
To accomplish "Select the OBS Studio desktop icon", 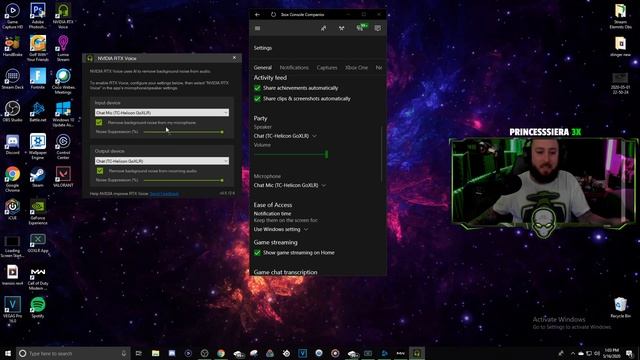I will [x=12, y=111].
